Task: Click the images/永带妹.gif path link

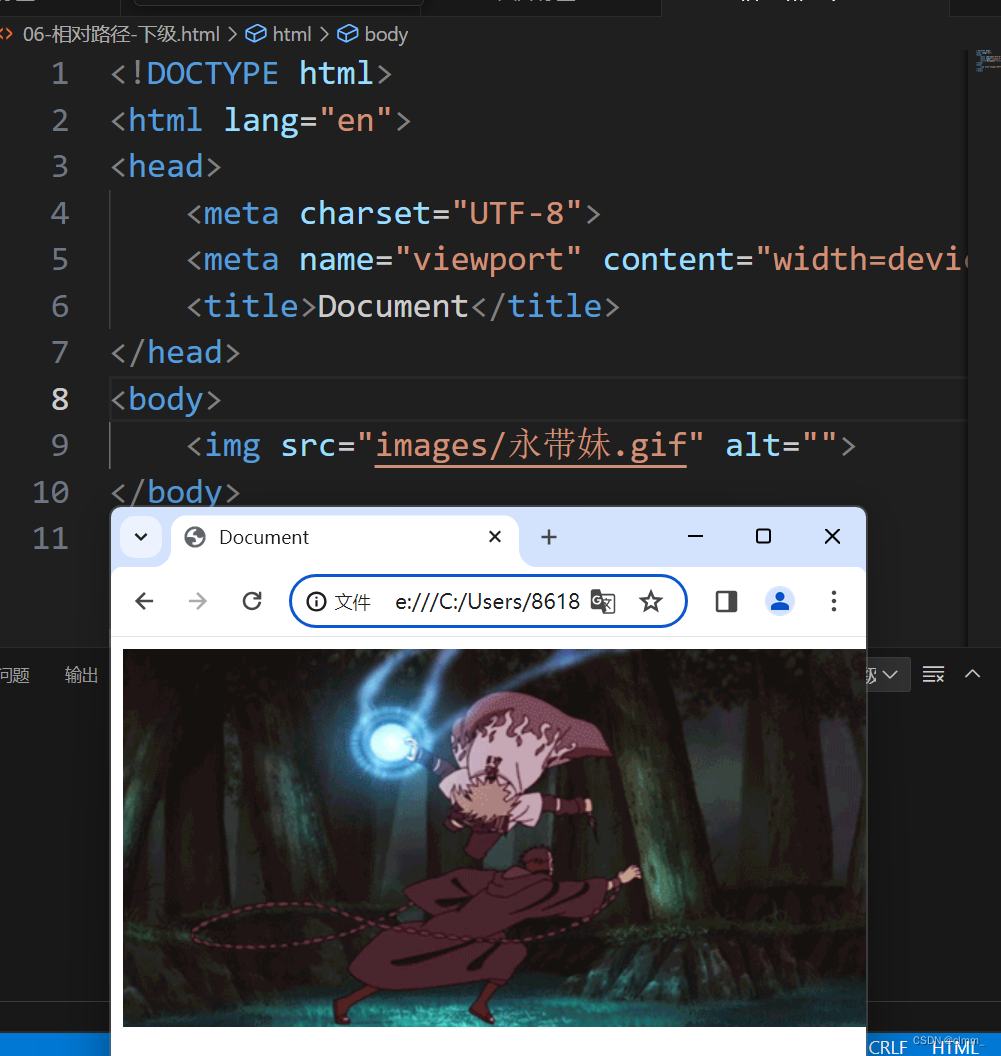Action: click(x=528, y=445)
